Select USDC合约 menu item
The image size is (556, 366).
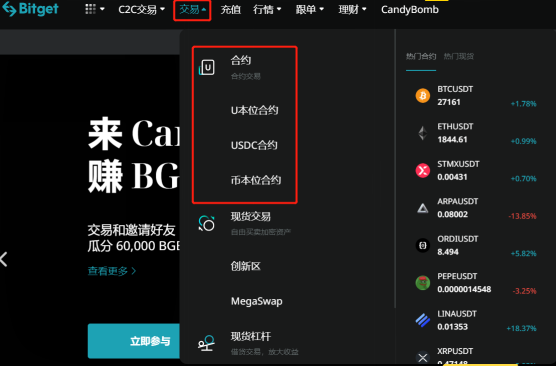point(254,145)
